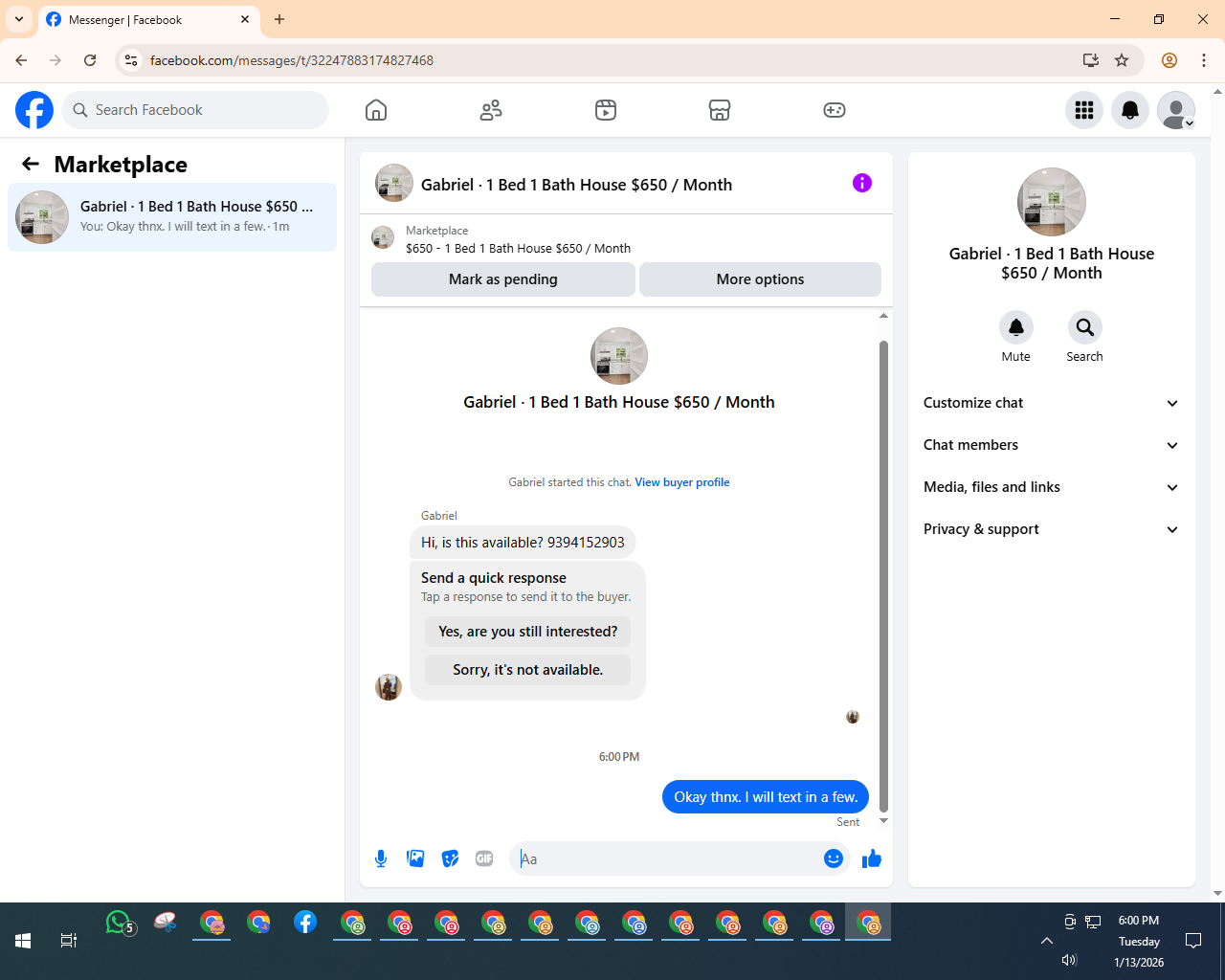Screen dimensions: 1225x980
Task: Select the Gabriel conversation in the left list
Action: [172, 217]
